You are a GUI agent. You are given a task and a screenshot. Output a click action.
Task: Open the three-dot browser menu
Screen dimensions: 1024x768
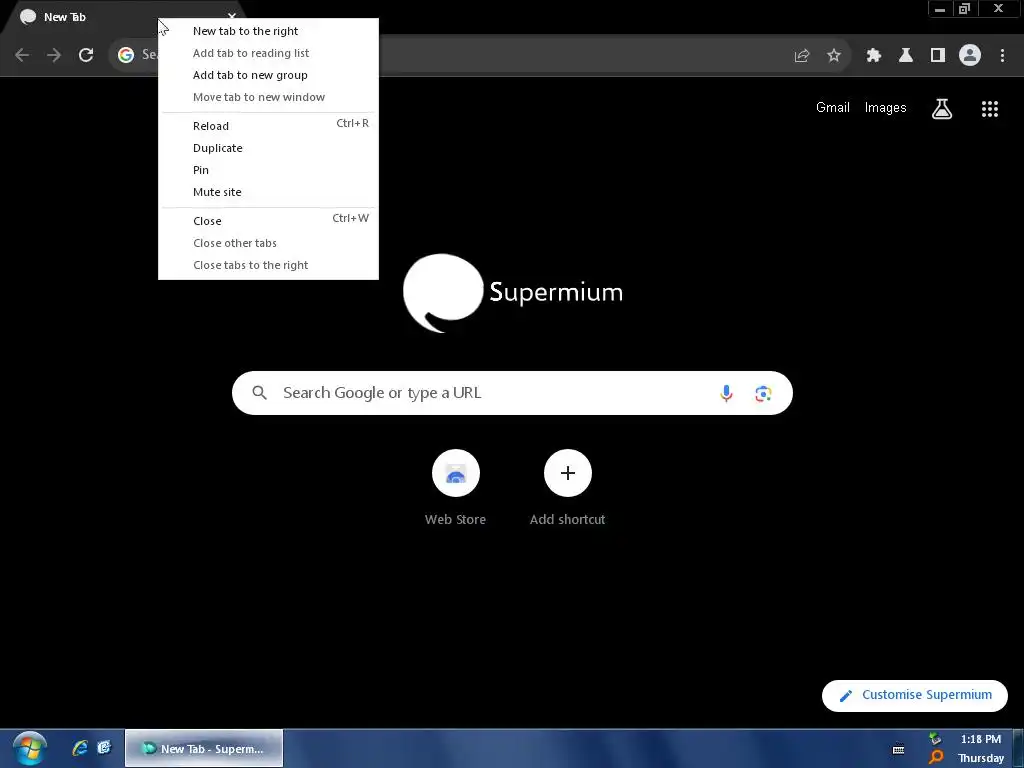(1002, 56)
